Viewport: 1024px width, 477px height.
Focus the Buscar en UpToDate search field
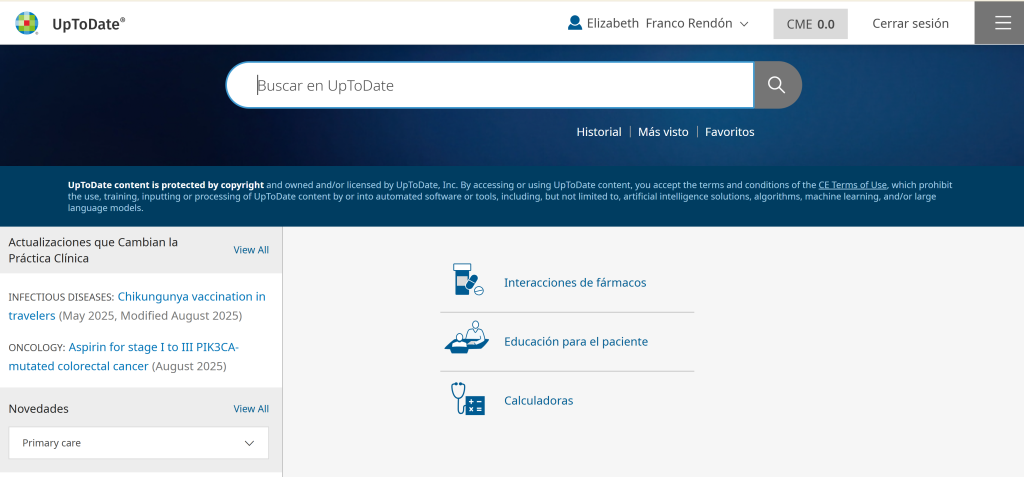pos(490,85)
